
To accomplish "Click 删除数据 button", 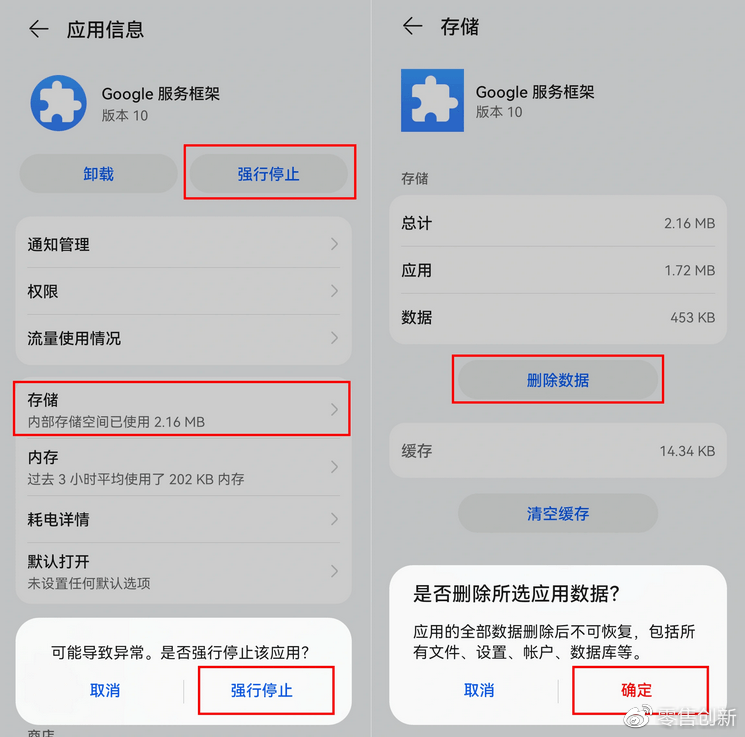I will [x=558, y=380].
